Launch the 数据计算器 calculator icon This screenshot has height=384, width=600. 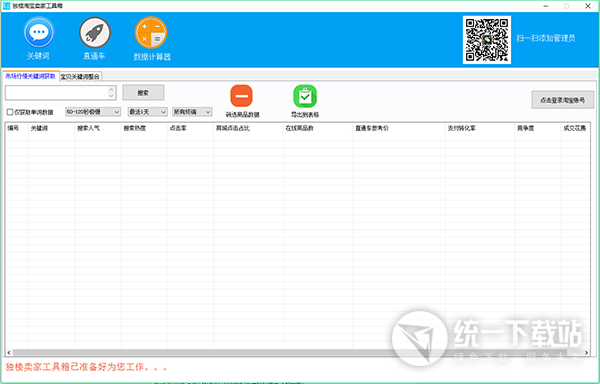(151, 33)
